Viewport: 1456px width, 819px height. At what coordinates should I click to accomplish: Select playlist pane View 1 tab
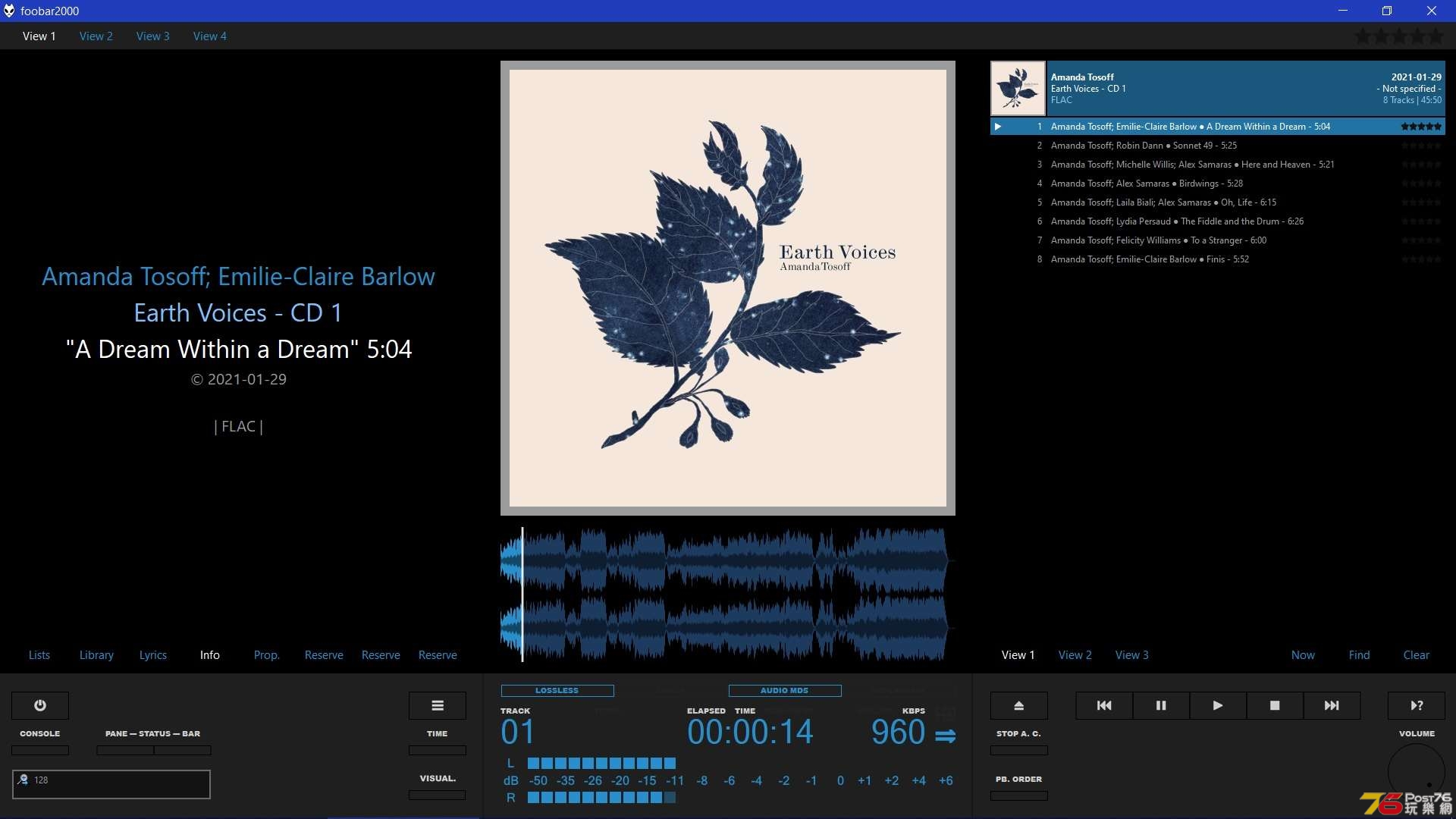pos(1018,654)
